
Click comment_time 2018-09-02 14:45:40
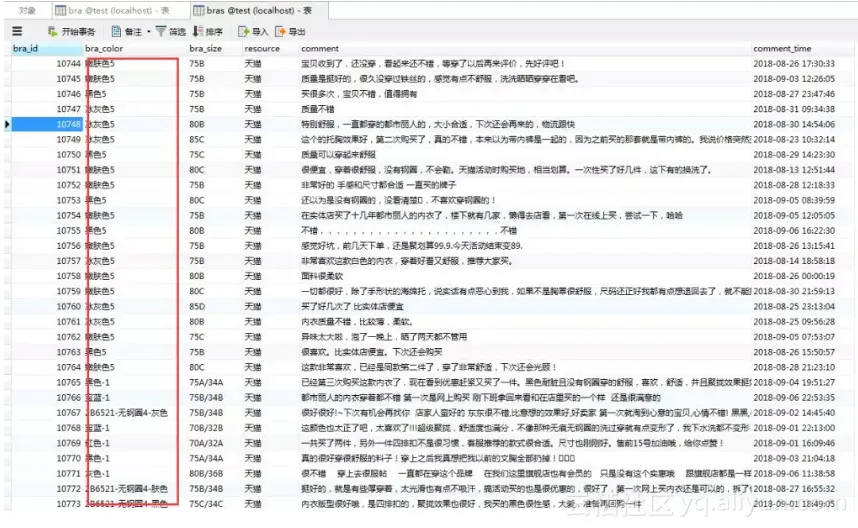pos(794,413)
